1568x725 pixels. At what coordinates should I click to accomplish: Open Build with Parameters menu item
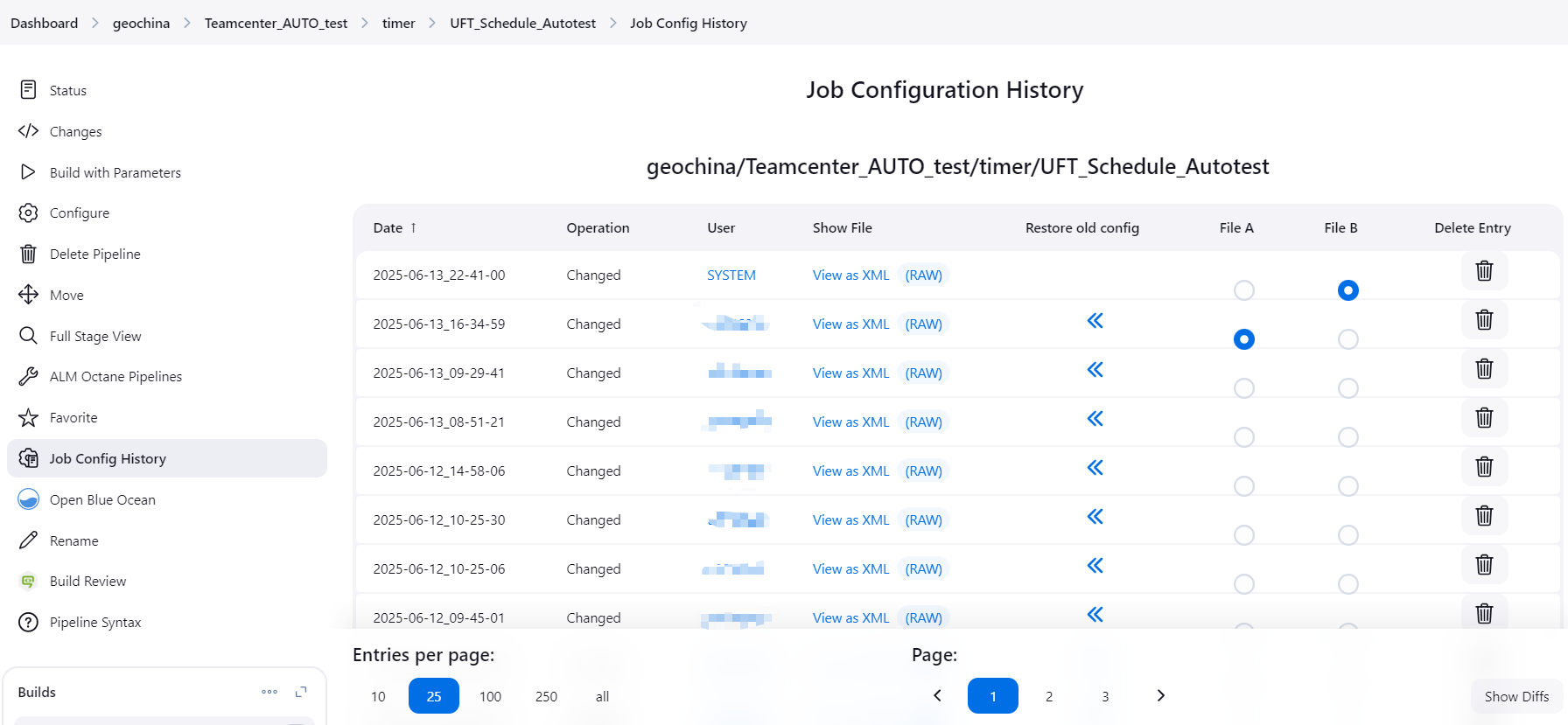(115, 172)
